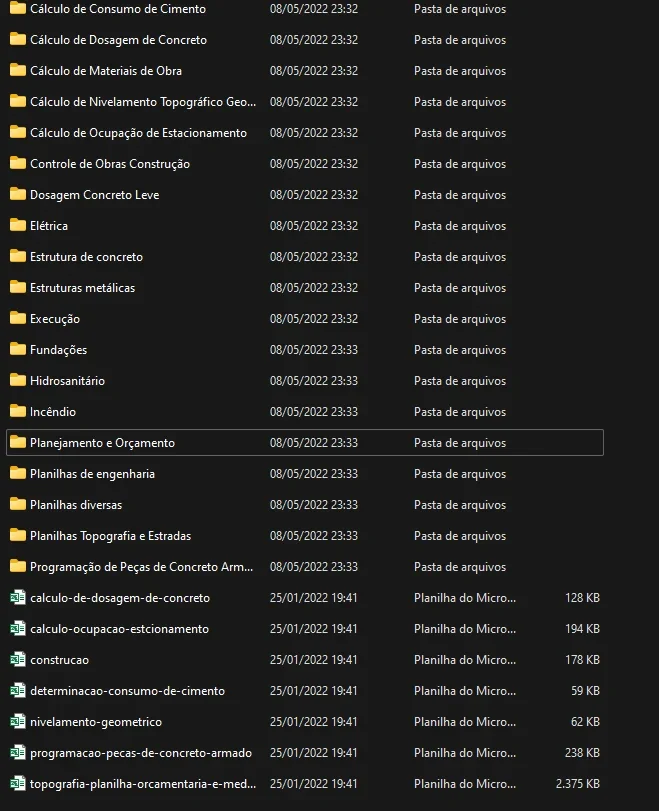Select the Excel icon for calculo-de-dosagem-de-concreto
This screenshot has width=659, height=811.
pos(18,597)
